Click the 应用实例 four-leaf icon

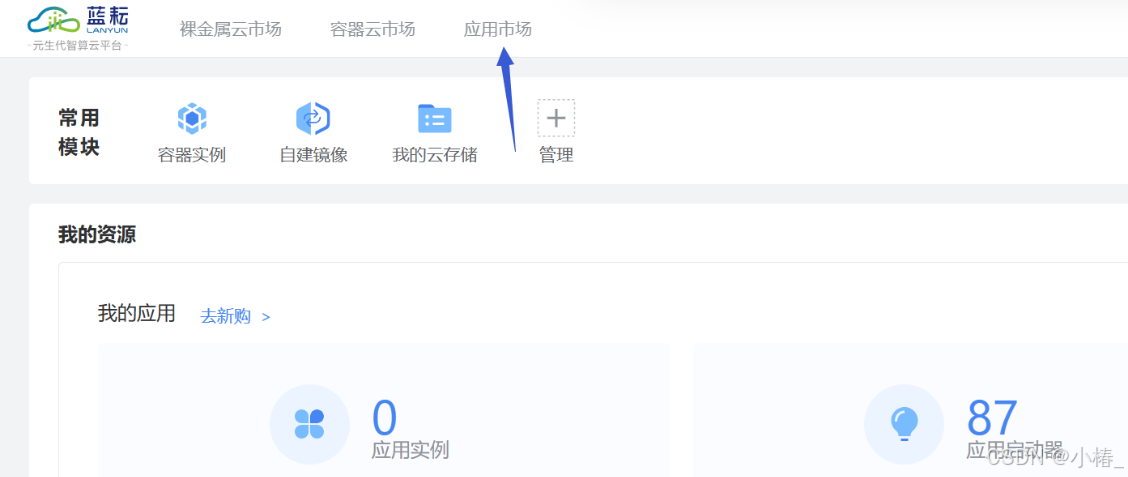[309, 424]
